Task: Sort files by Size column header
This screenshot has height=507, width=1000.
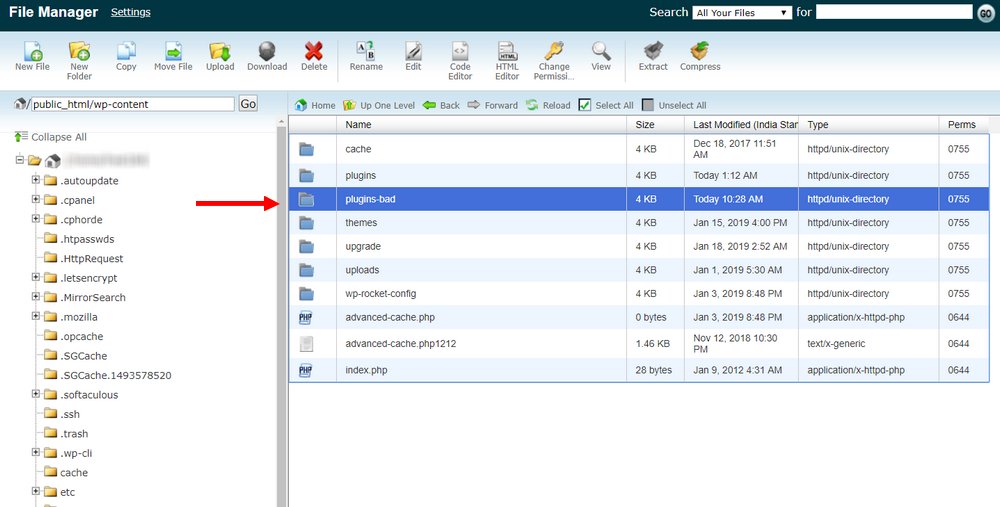Action: [645, 125]
